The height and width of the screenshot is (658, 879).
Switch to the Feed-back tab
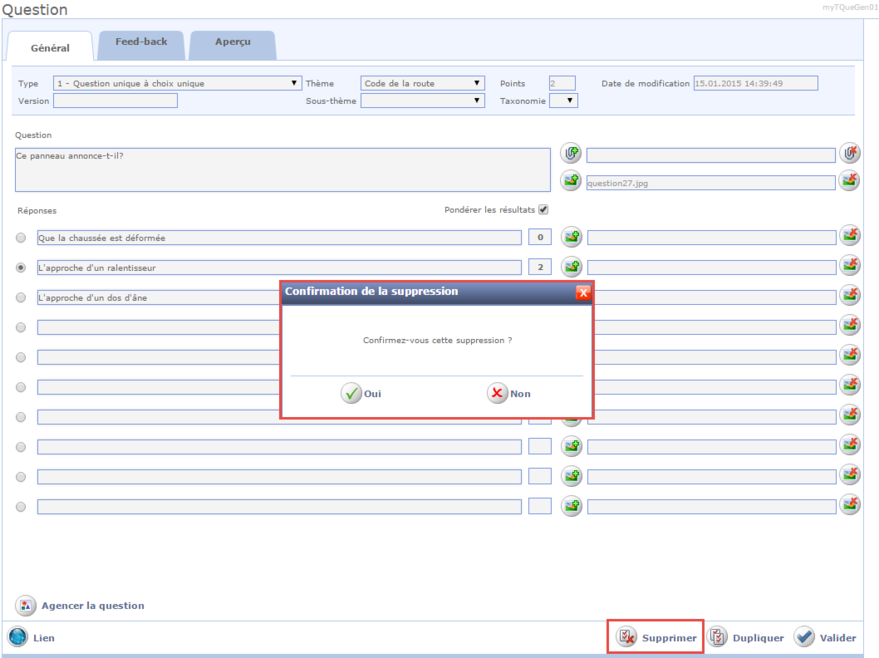click(x=140, y=44)
